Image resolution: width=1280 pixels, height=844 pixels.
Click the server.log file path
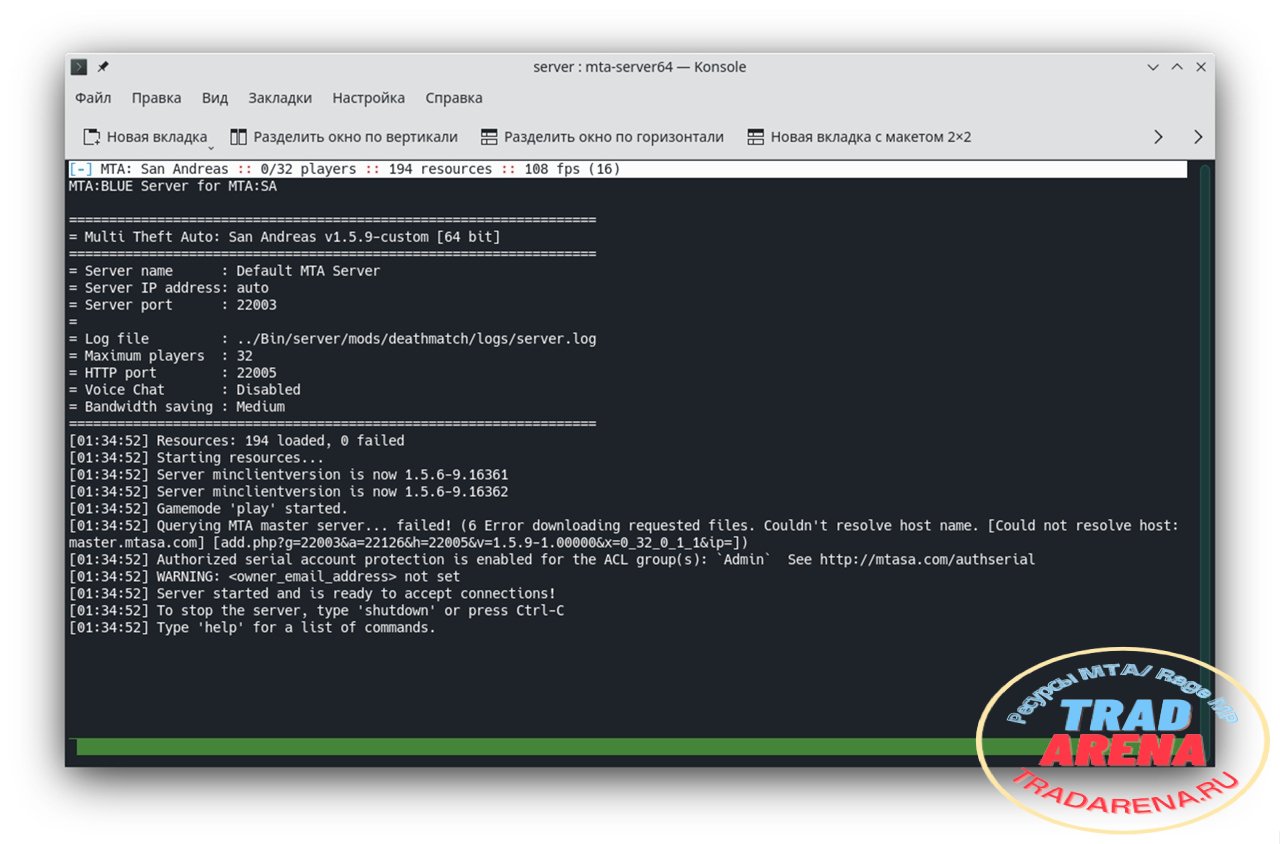pos(416,339)
